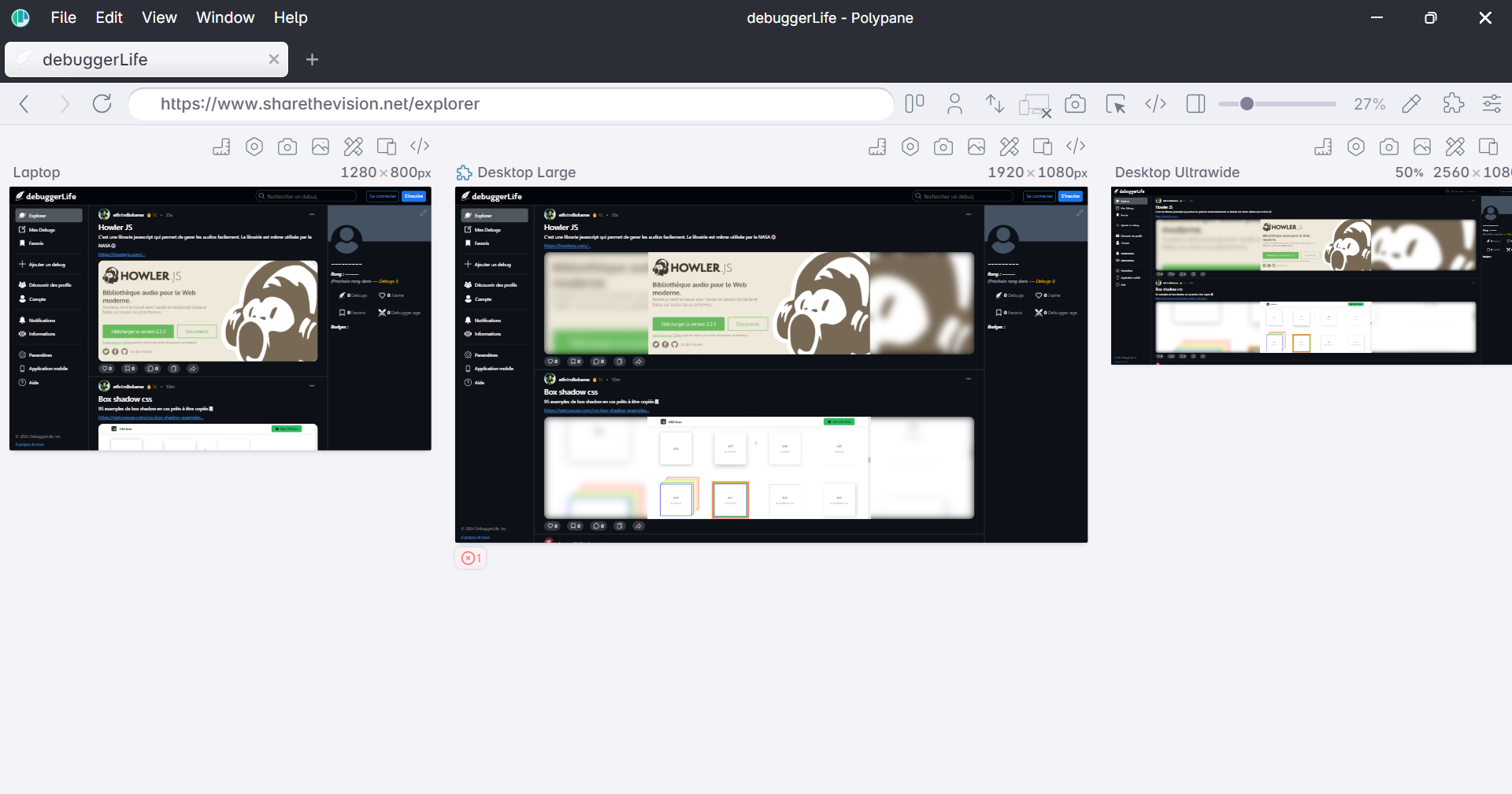Open device emulation for Laptop pane
1512x794 pixels.
[x=387, y=147]
